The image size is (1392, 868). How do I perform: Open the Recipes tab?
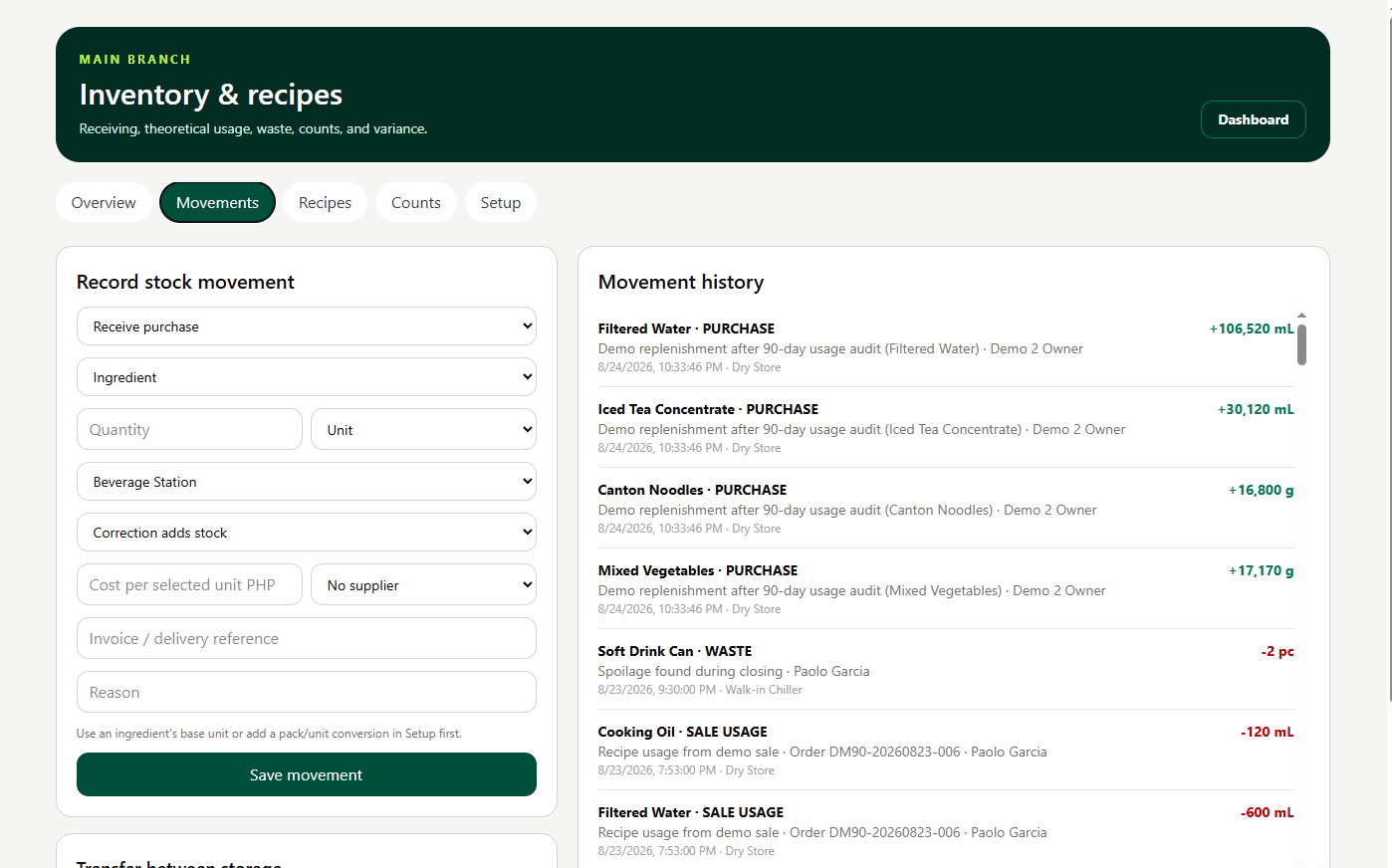point(325,202)
